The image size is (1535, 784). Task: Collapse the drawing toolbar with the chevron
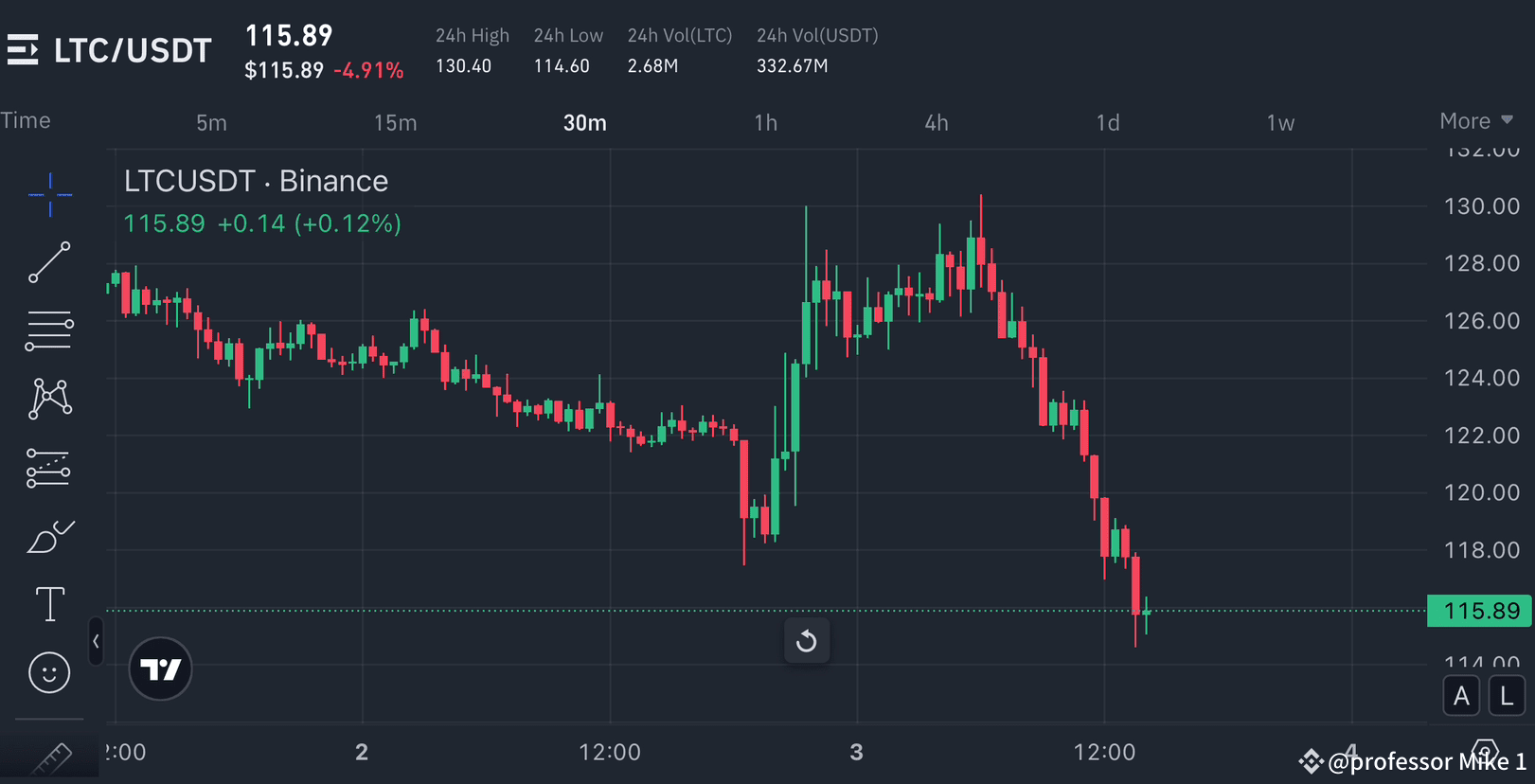pos(96,641)
